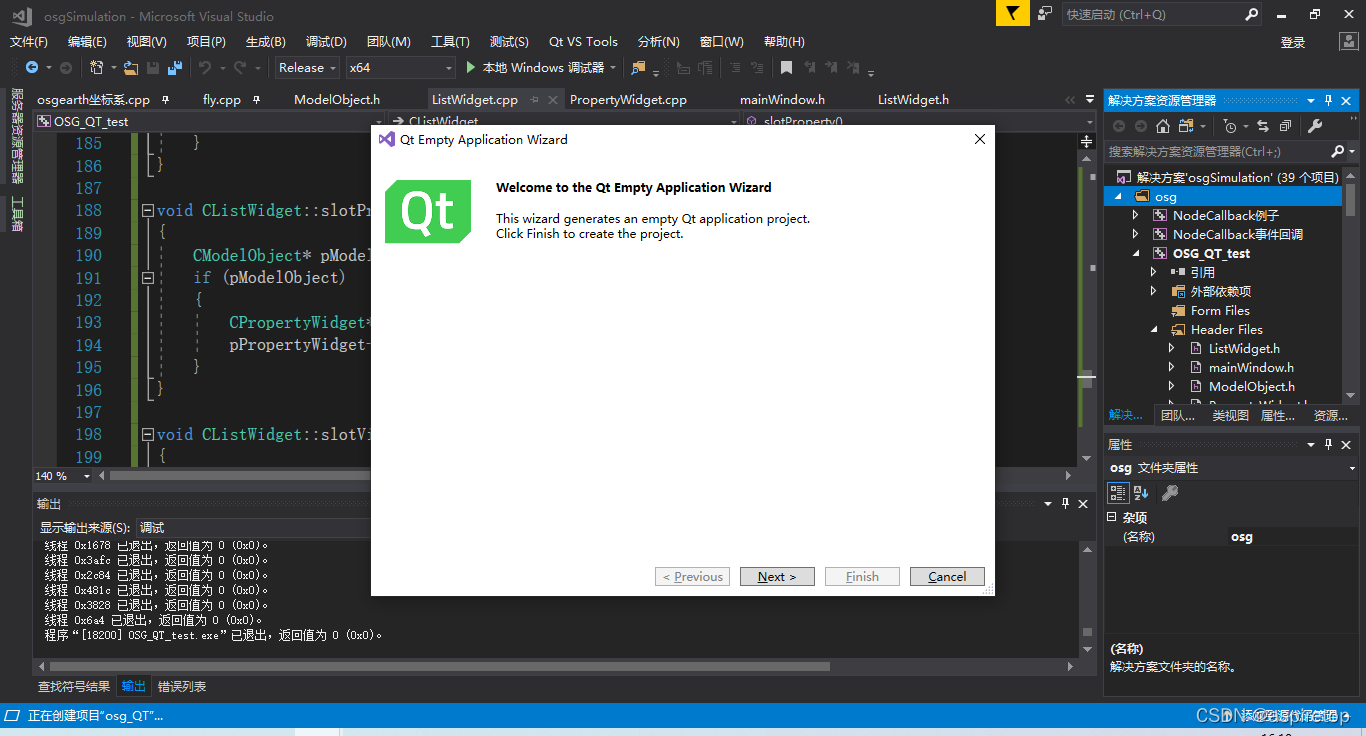Open the 视图(V) menu
Image resolution: width=1366 pixels, height=736 pixels.
147,42
